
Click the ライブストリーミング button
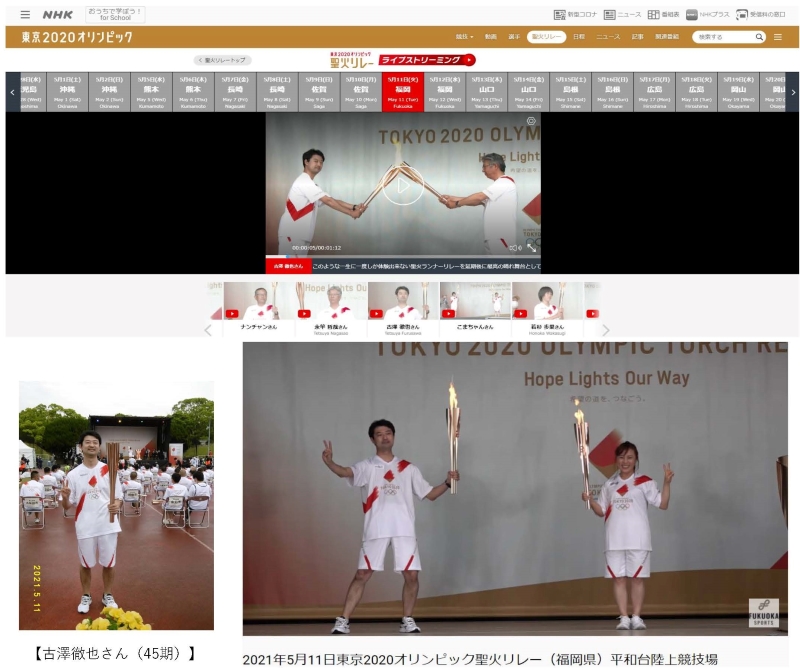[x=426, y=60]
